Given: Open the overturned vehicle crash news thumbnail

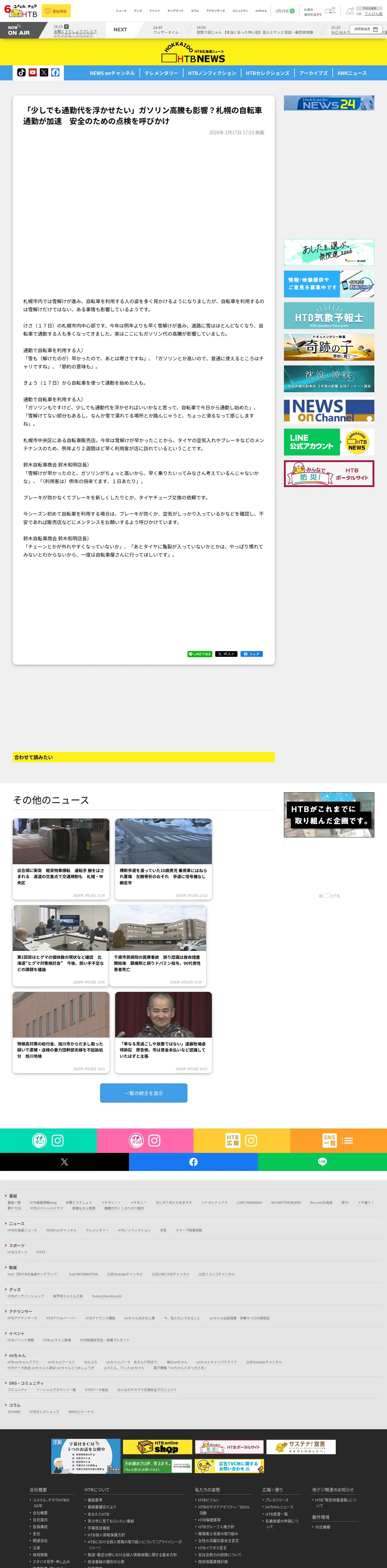Looking at the screenshot, I should tap(61, 841).
